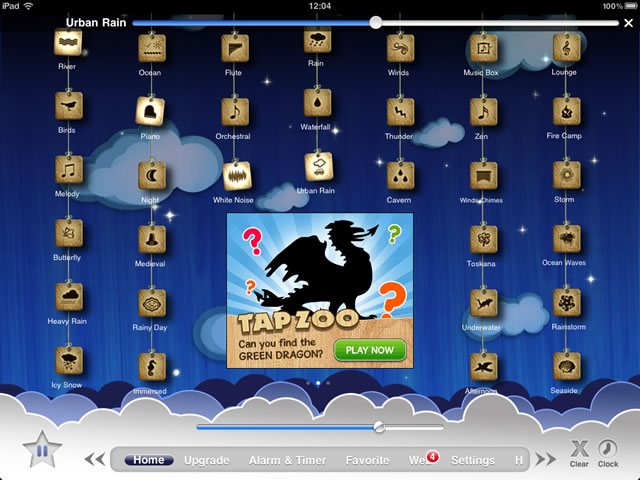Select the Storm swirl tile
The width and height of the screenshot is (640, 480).
click(567, 175)
